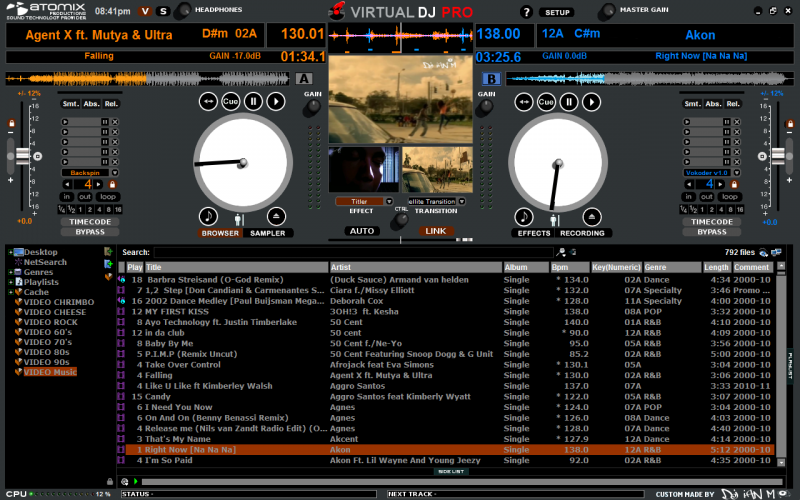Click the person icon under deck A turntable
The height and width of the screenshot is (500, 800).
pyautogui.click(x=239, y=220)
